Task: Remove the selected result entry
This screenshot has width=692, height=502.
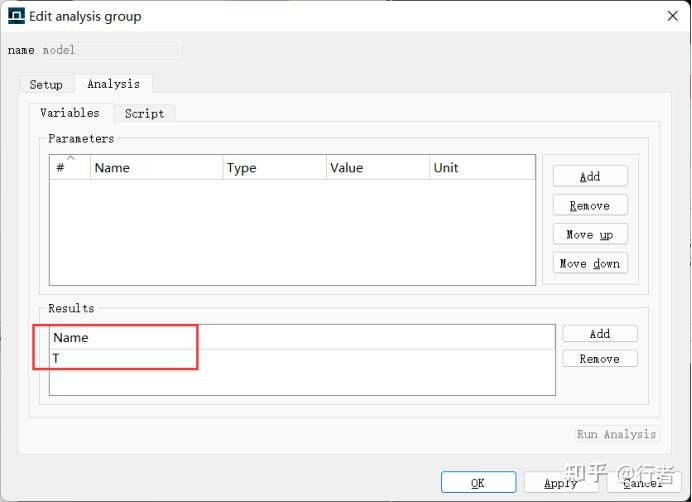Action: click(x=600, y=359)
